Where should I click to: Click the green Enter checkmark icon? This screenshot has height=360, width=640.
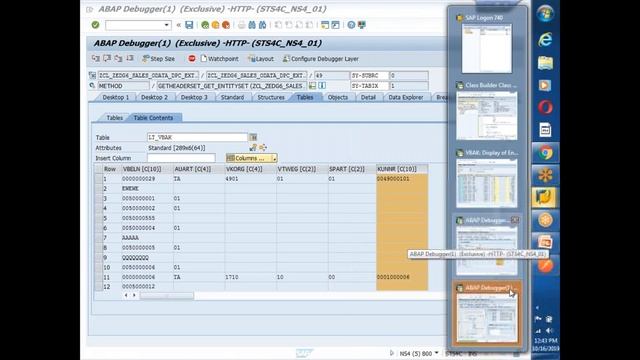click(96, 25)
